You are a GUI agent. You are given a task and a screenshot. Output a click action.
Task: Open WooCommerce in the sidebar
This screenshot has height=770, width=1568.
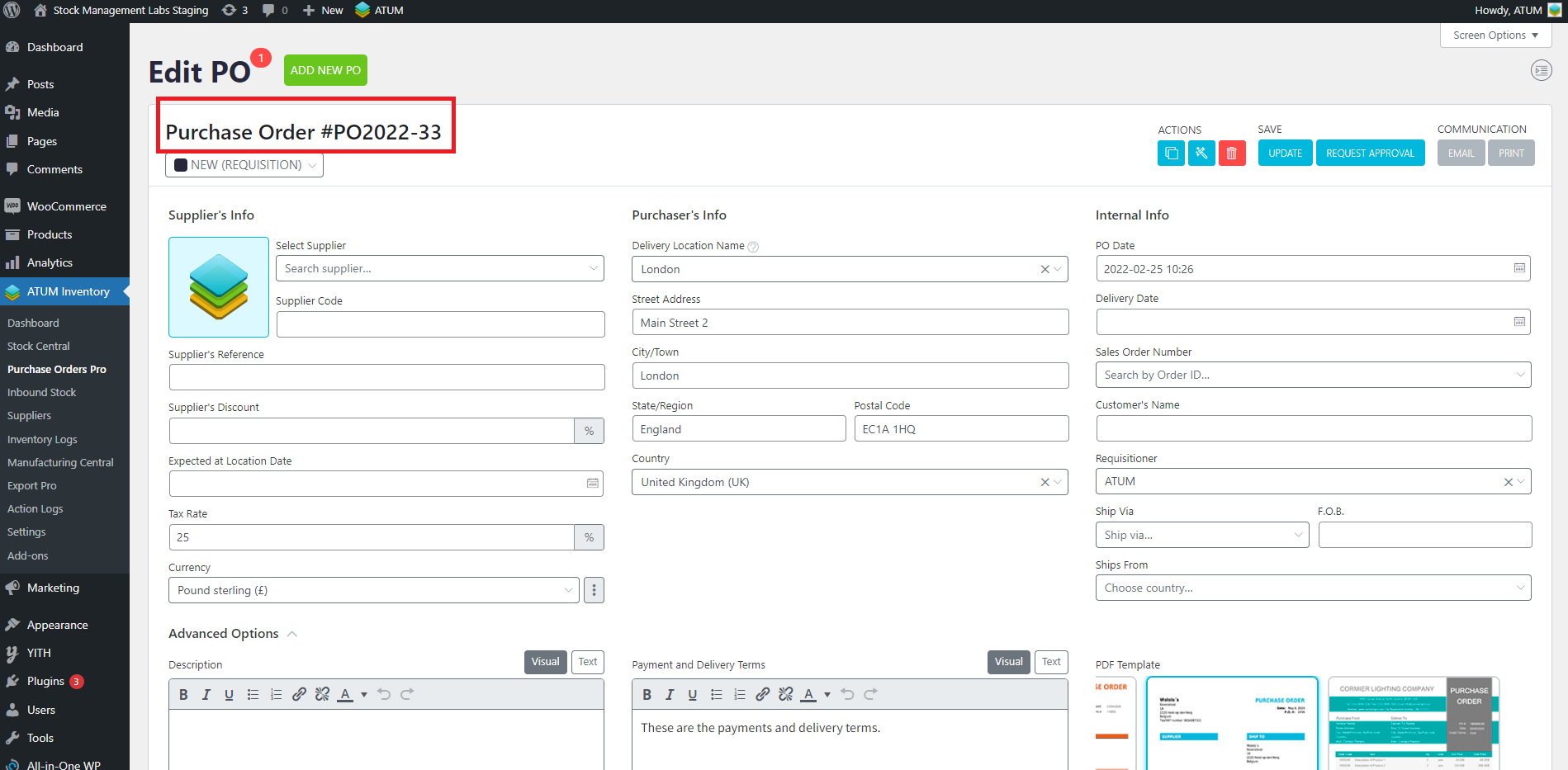pos(66,206)
